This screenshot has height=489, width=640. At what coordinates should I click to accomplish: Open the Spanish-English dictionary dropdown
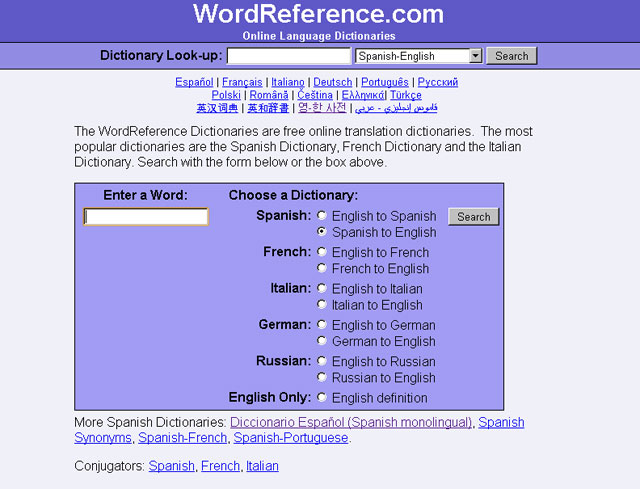click(x=419, y=56)
